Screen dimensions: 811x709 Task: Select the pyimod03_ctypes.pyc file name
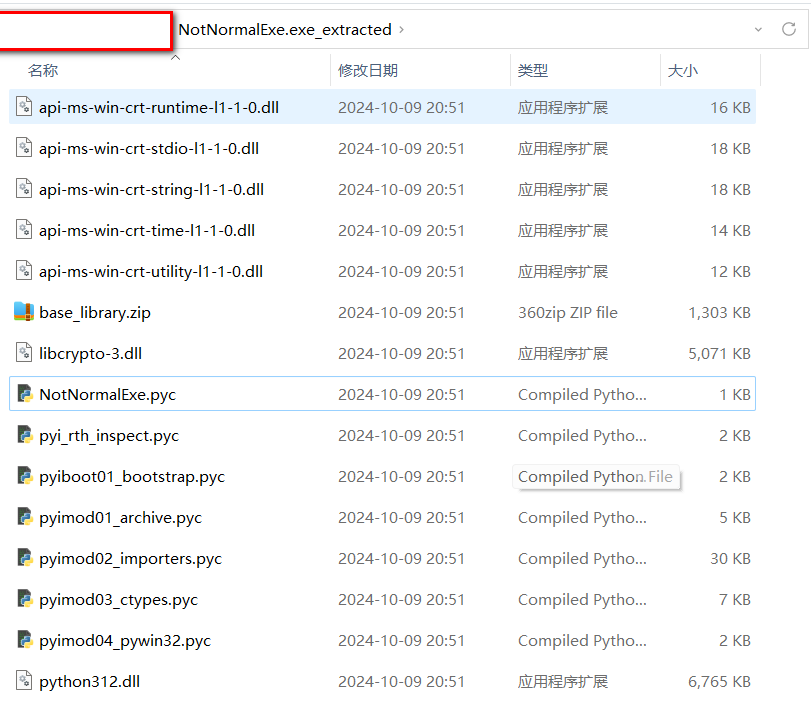pos(118,600)
